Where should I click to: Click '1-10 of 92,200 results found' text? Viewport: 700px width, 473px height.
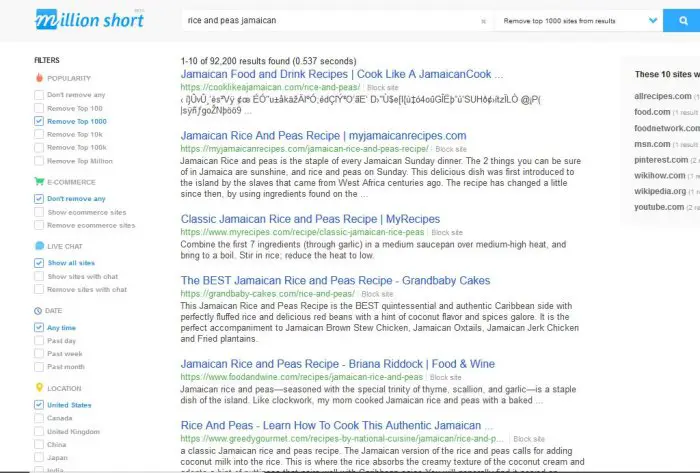coord(268,61)
